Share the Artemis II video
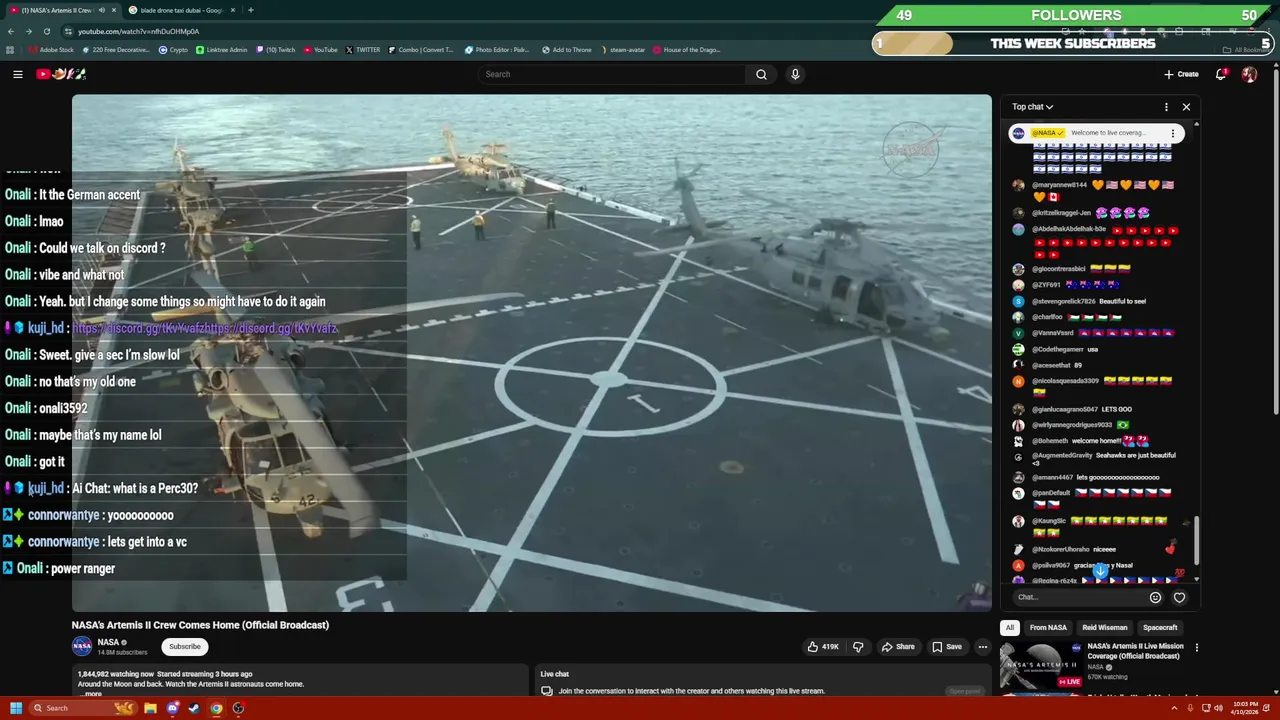The height and width of the screenshot is (720, 1280). point(898,647)
